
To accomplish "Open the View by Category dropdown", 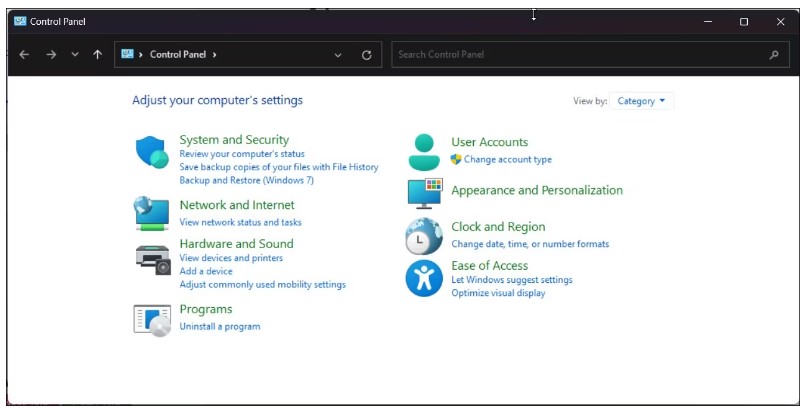I will pos(641,101).
